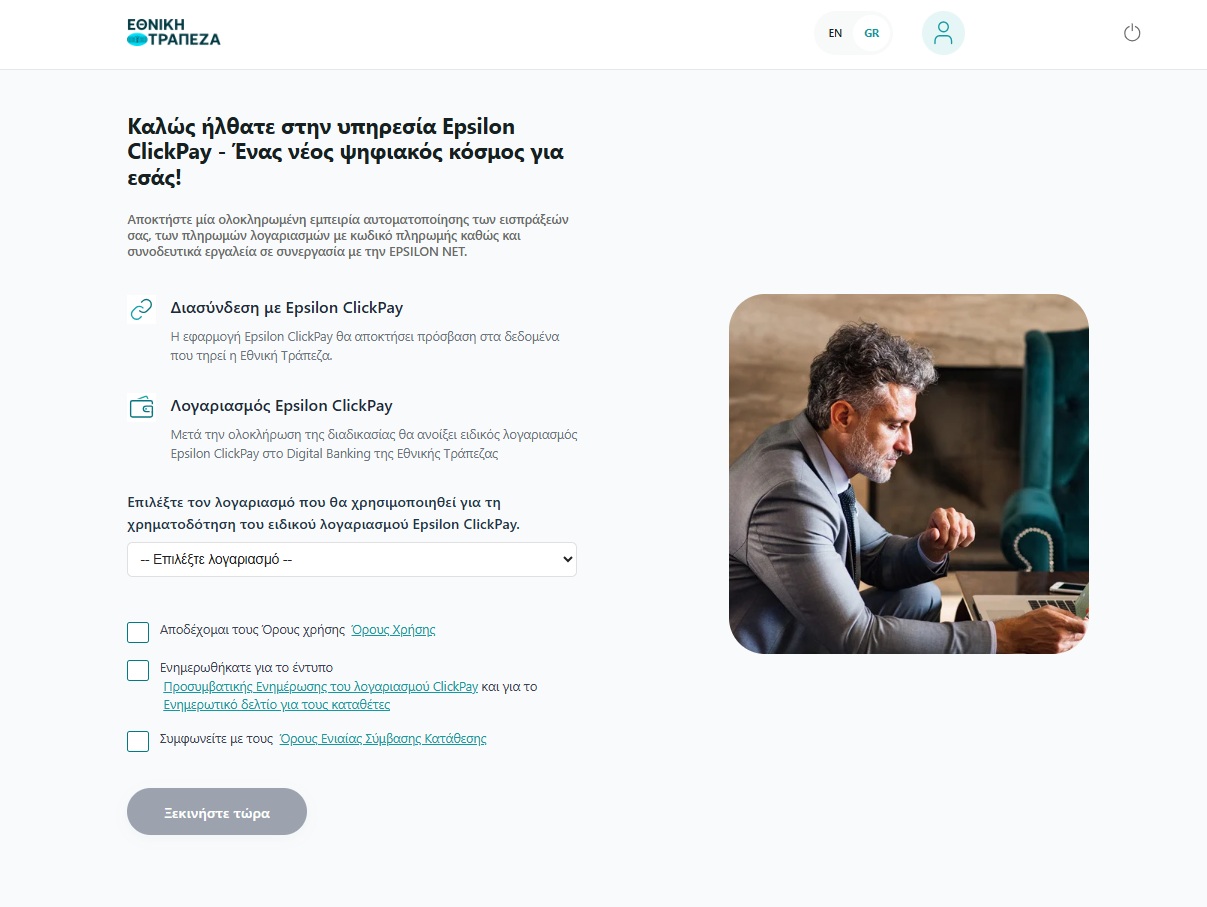
Task: Click the Εθνική Τράπεζα logo
Action: tap(174, 32)
